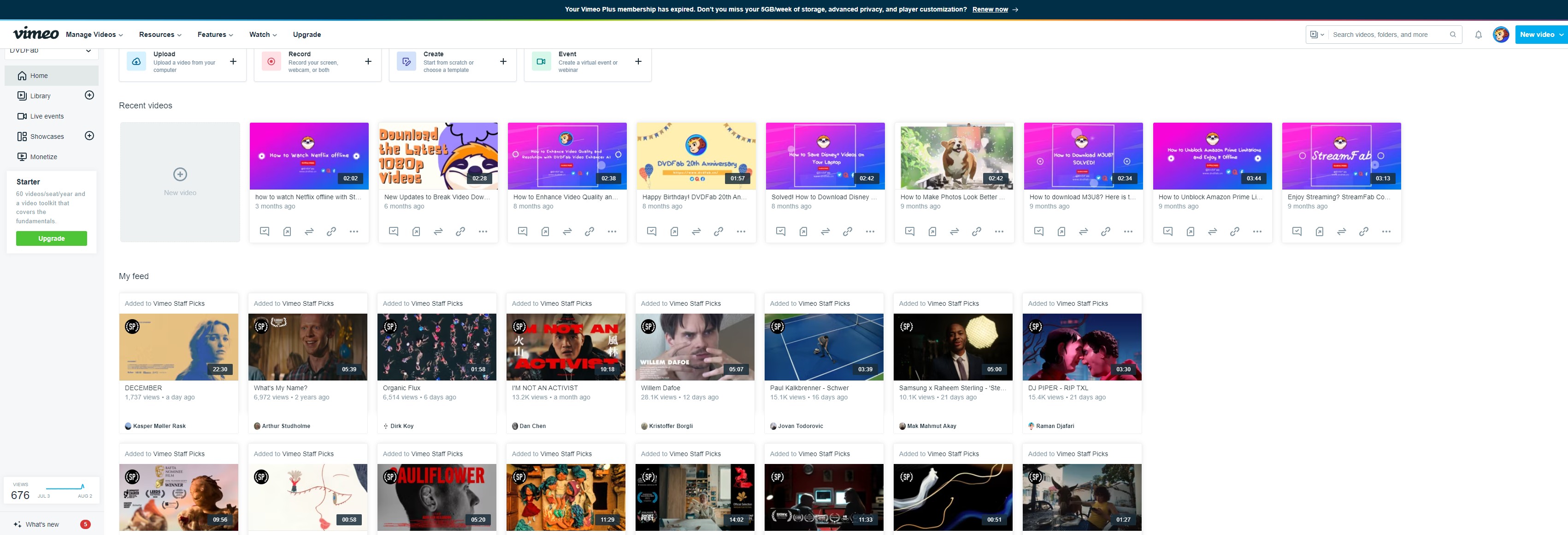Toggle notifications bell icon
This screenshot has width=1568, height=535.
(1478, 34)
